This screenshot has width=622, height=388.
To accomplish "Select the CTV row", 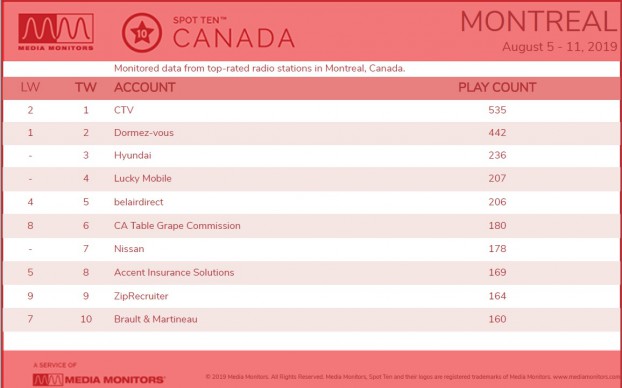I will point(311,110).
